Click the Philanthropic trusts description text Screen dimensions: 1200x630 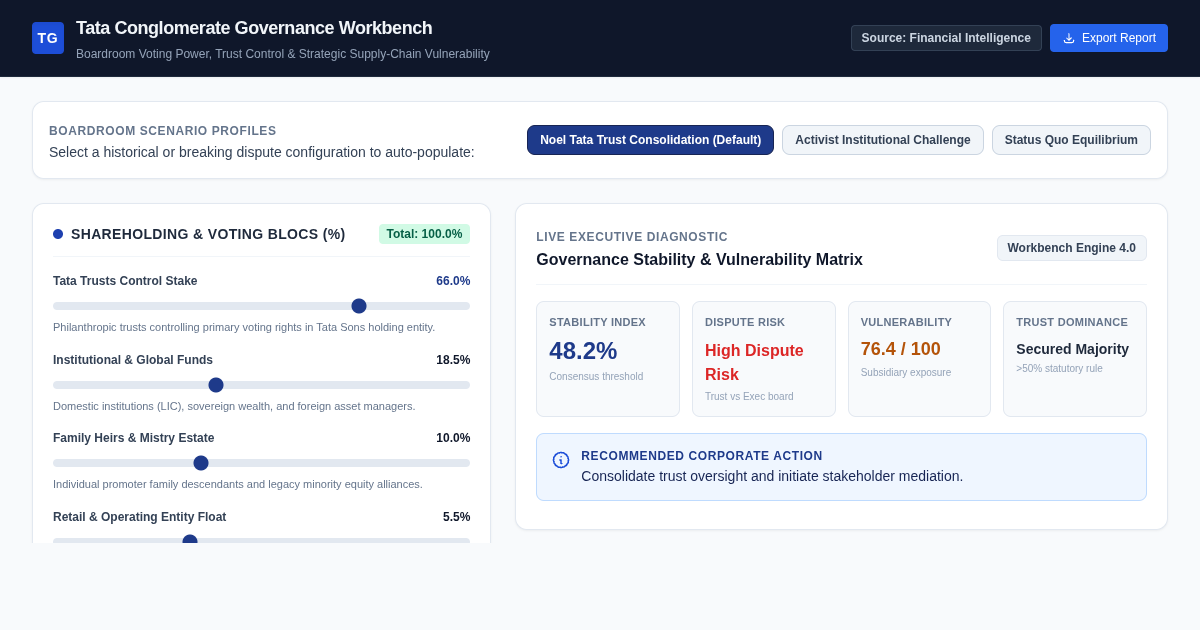pyautogui.click(x=244, y=327)
